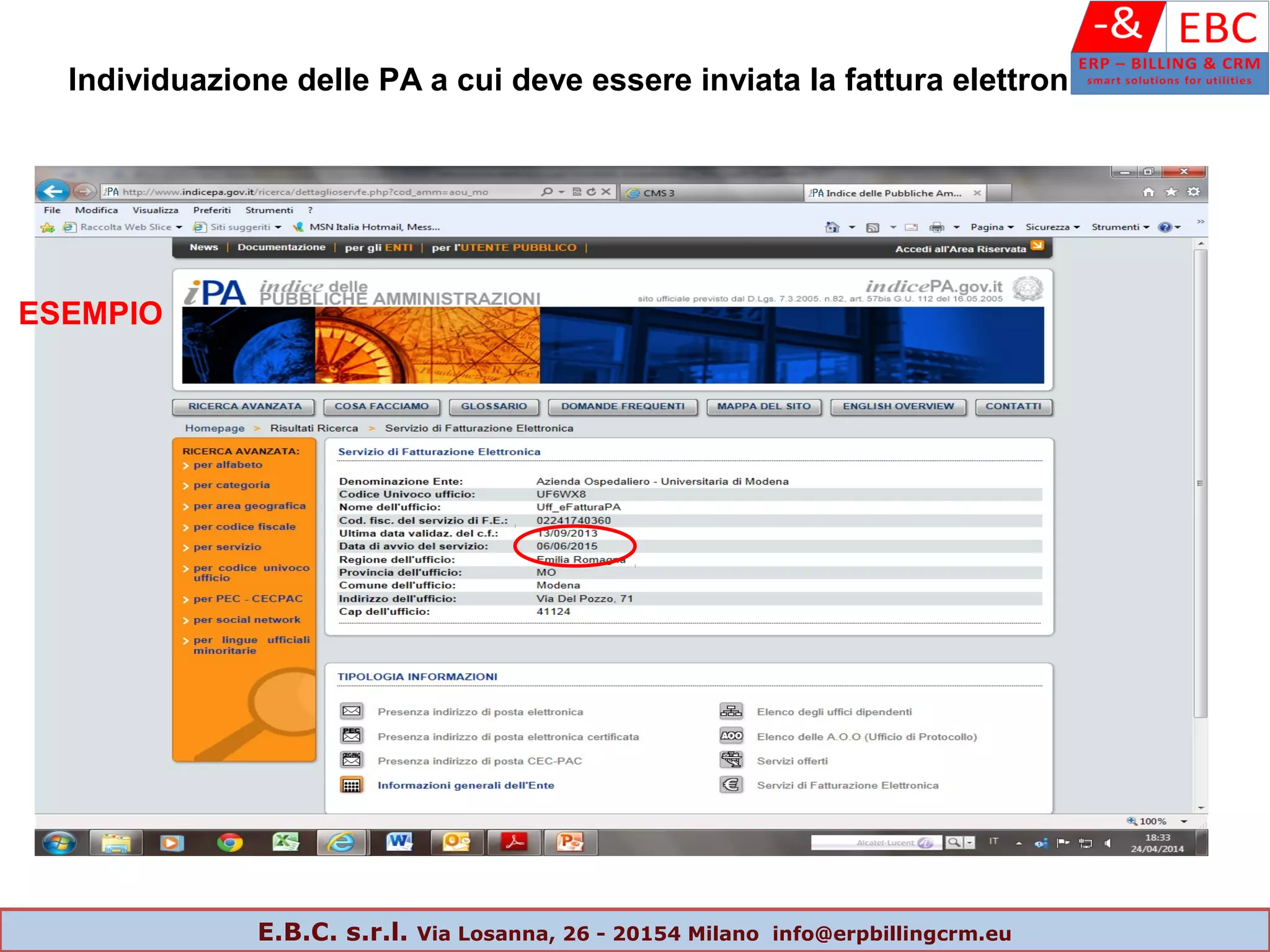1270x952 pixels.
Task: Open the zoom level 100% dropdown arrow
Action: 1184,821
